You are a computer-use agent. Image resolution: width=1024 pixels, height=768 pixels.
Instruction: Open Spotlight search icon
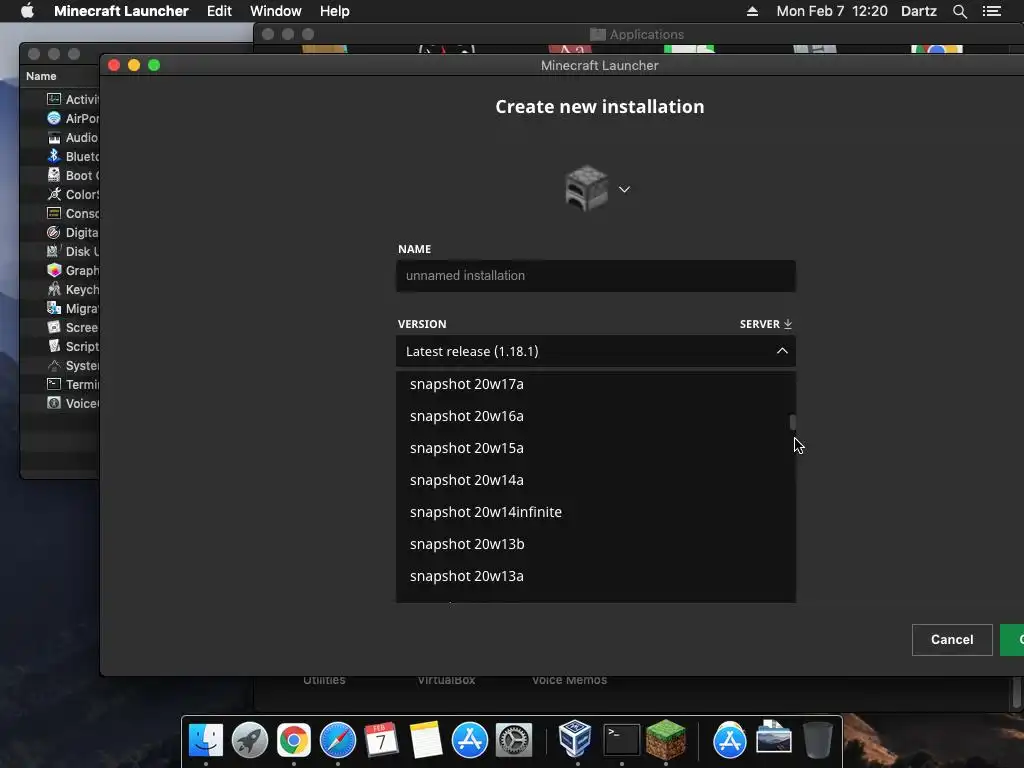coord(959,11)
